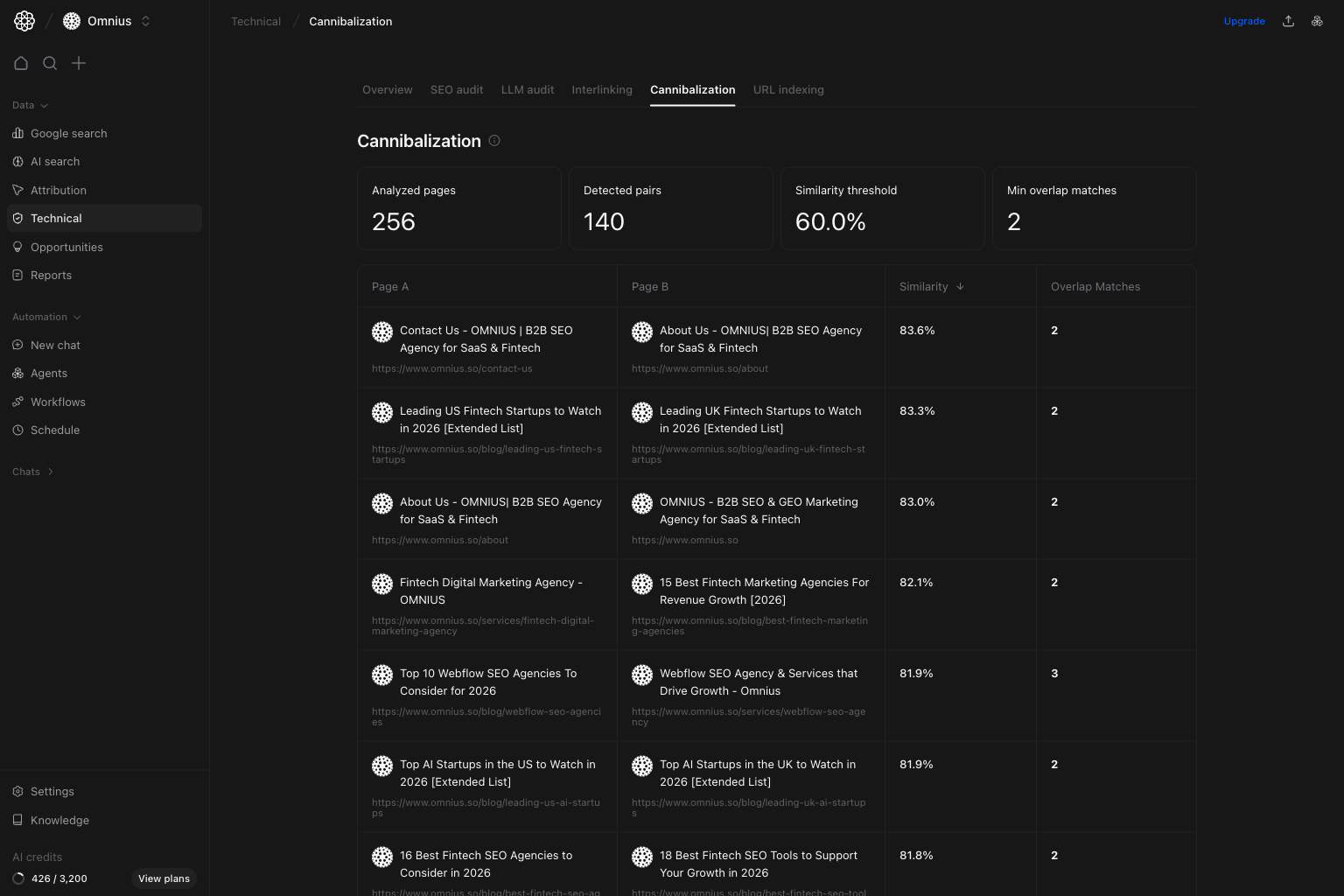
Task: Open the Schedule page
Action: [104, 430]
